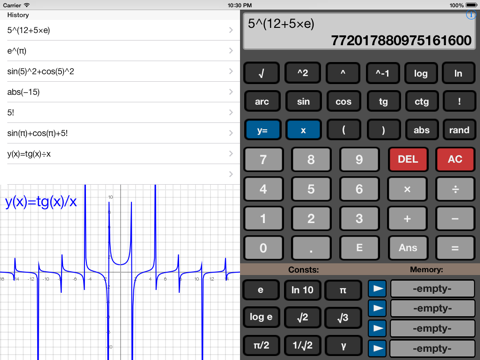Tap the multiply × key

[x=407, y=189]
